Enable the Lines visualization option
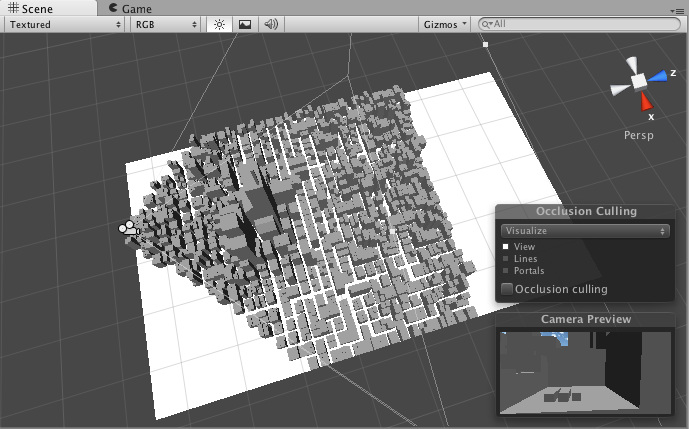689x429 pixels. [x=506, y=259]
